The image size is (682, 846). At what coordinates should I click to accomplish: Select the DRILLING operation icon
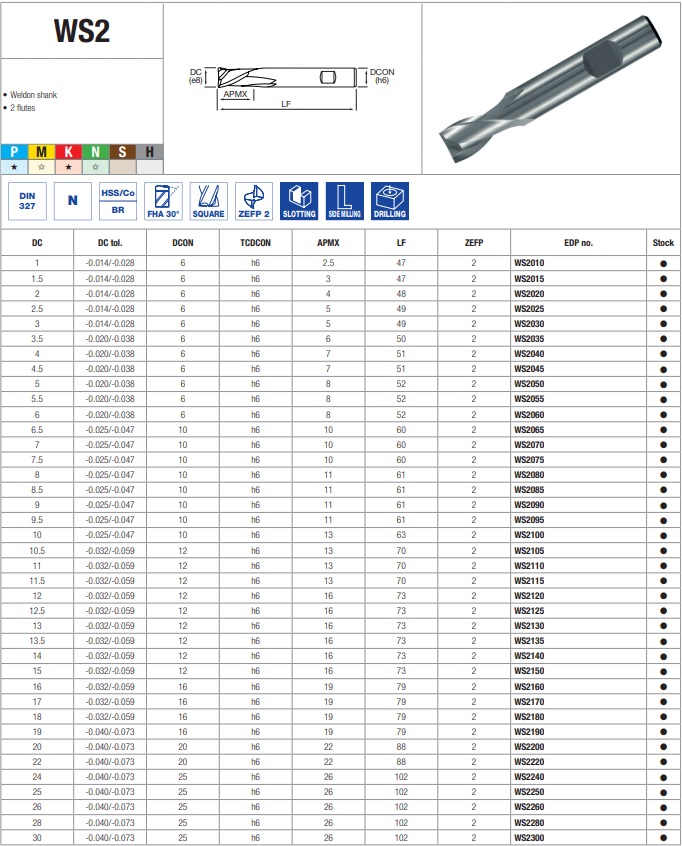point(390,201)
